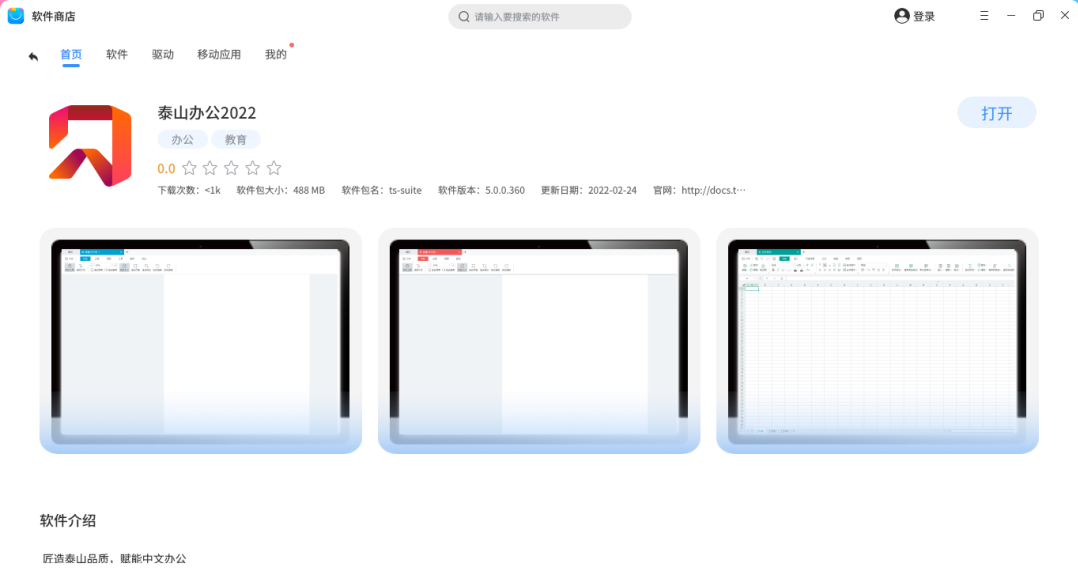Rate with the second star
This screenshot has width=1078, height=571.
[x=210, y=168]
